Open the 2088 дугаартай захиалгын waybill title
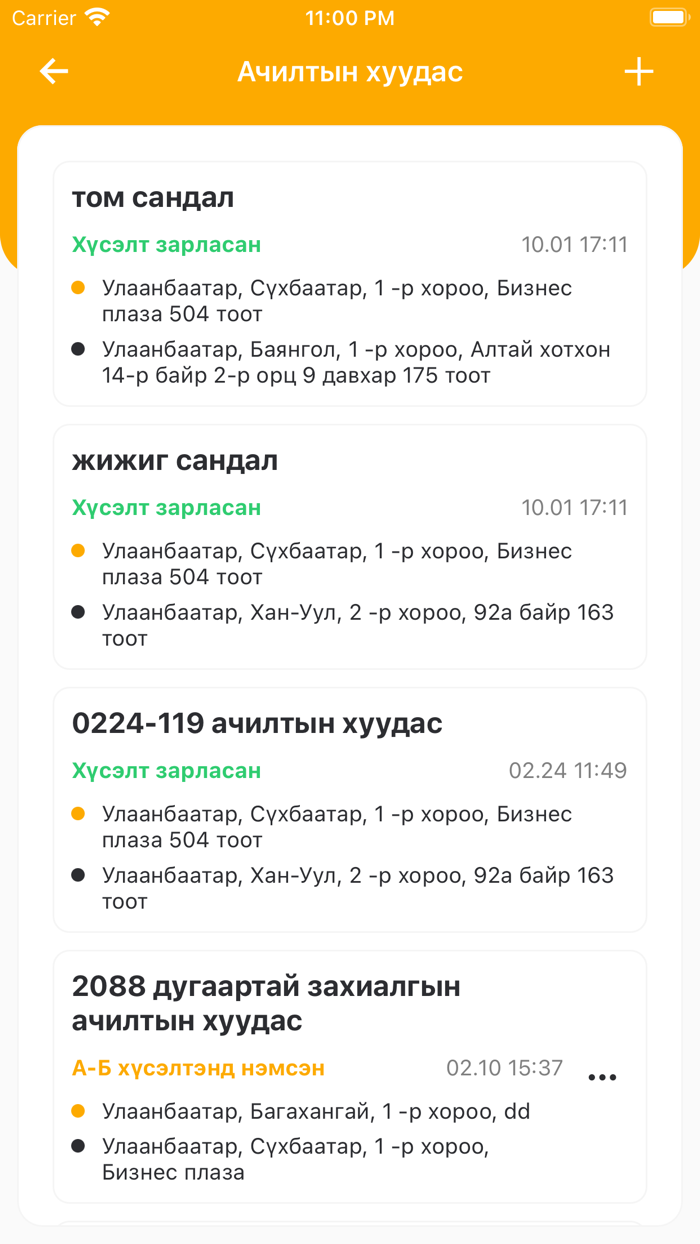This screenshot has width=700, height=1244. [266, 1004]
